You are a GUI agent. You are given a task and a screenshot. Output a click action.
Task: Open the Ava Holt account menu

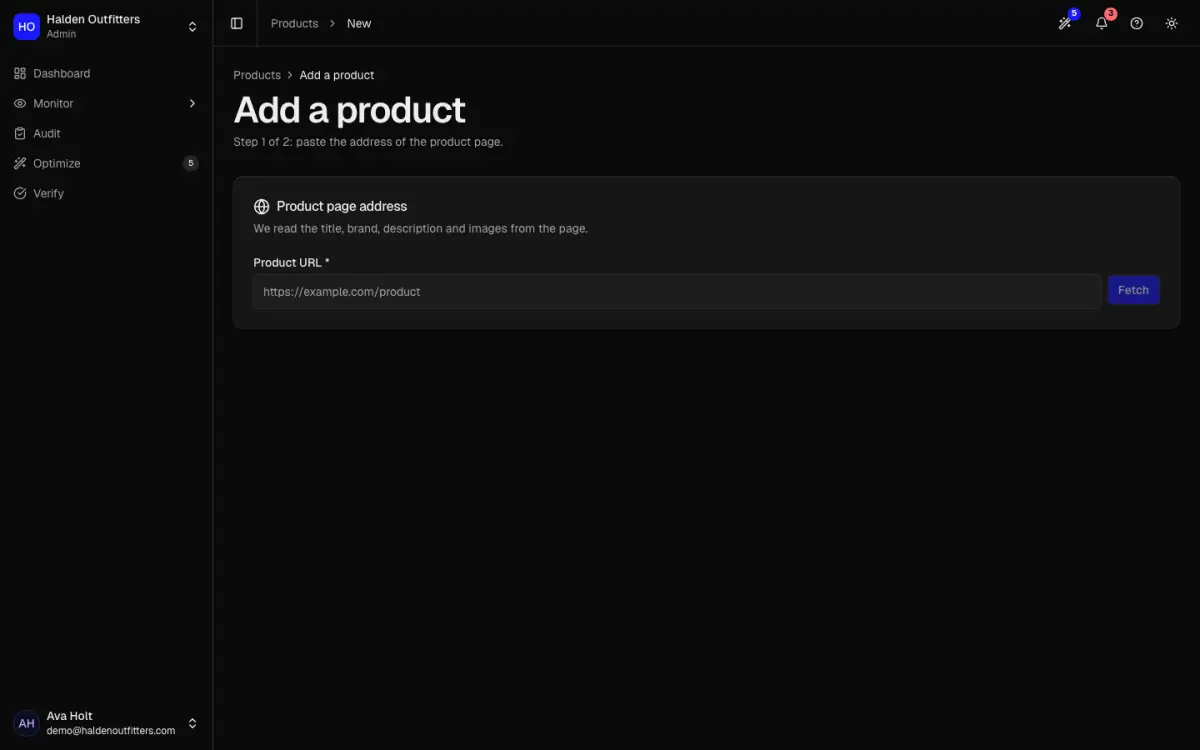click(106, 723)
